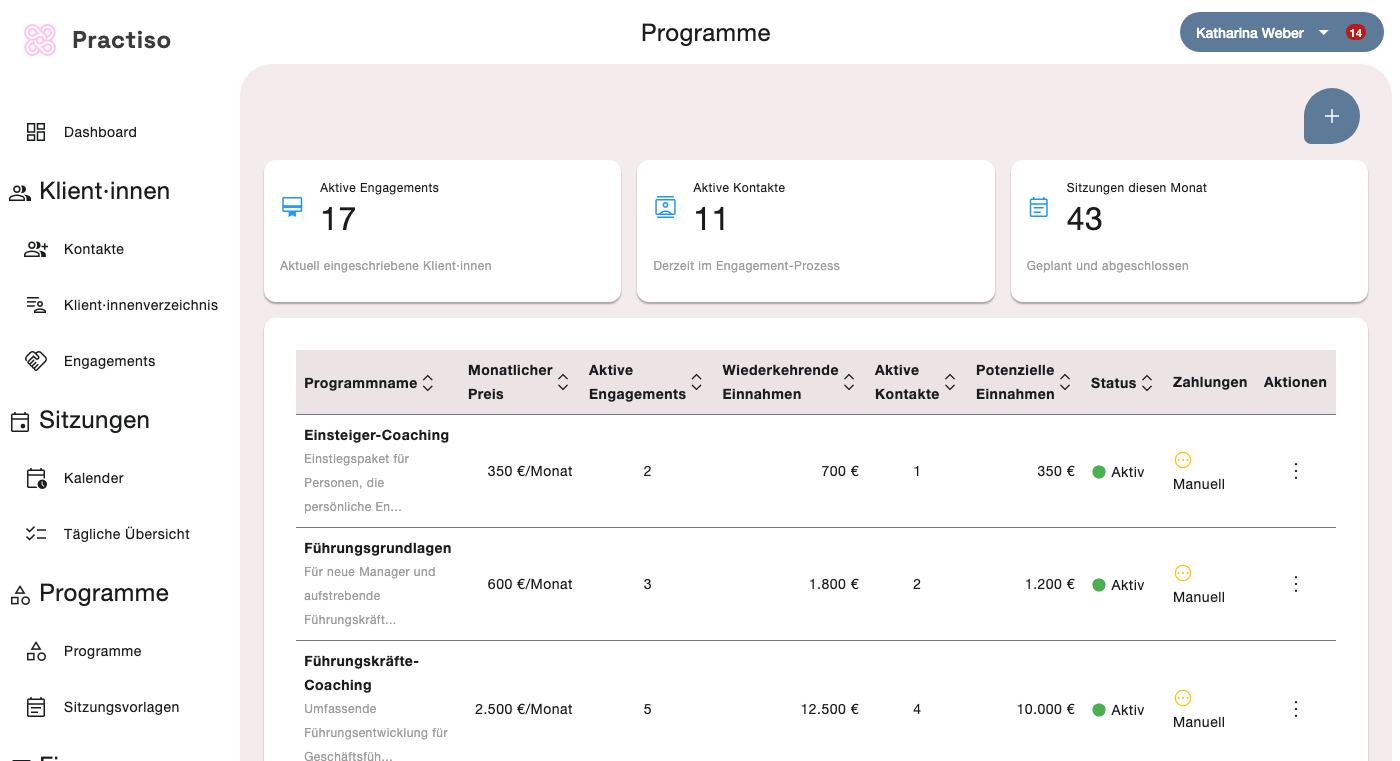The image size is (1400, 761).
Task: Sort the table by Programmname
Action: click(x=428, y=382)
